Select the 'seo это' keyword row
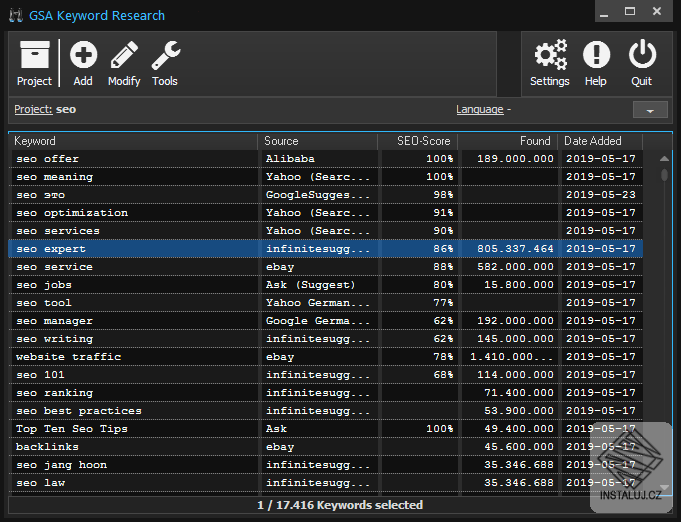This screenshot has height=522, width=681. [326, 195]
